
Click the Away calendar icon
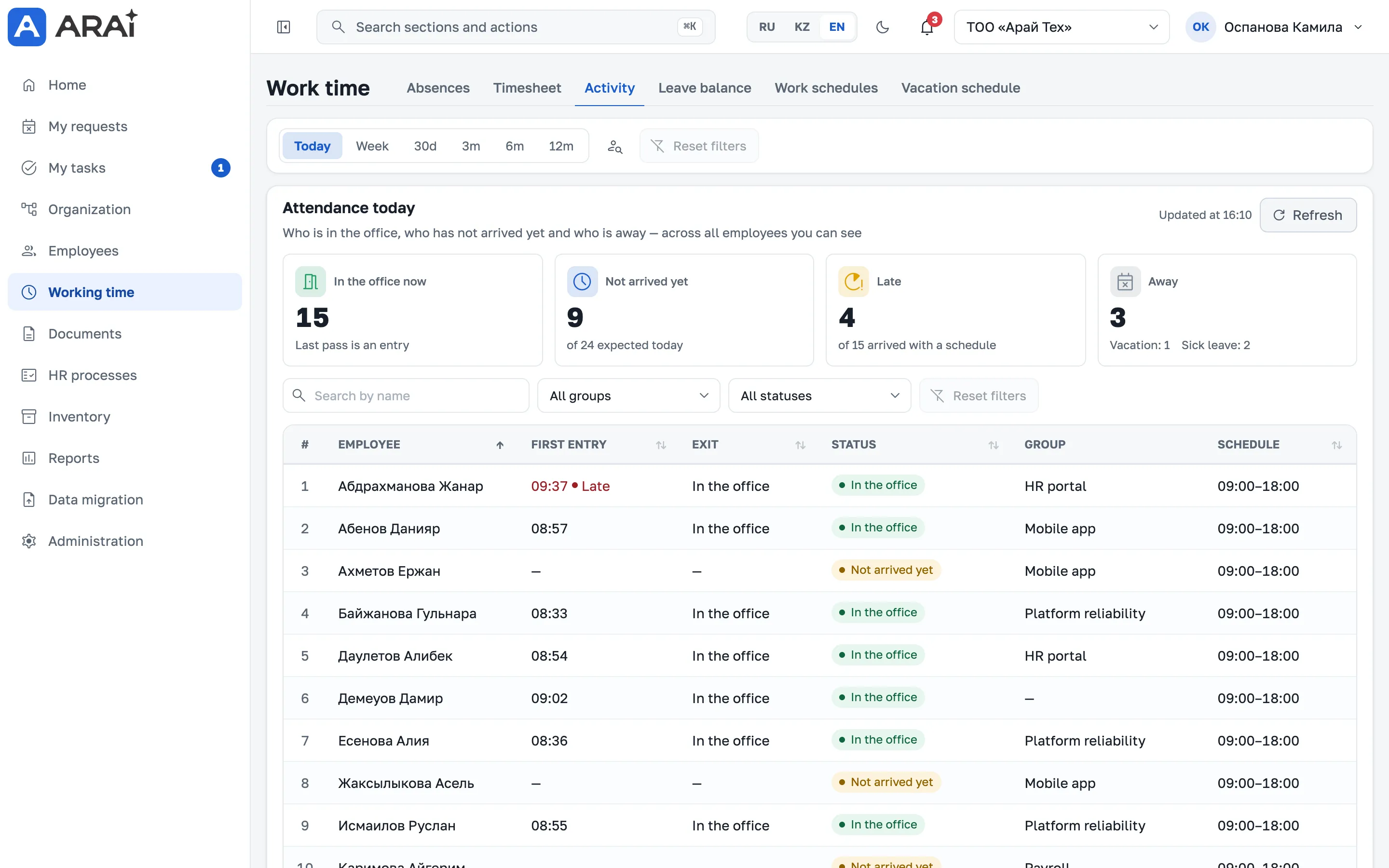(1125, 281)
